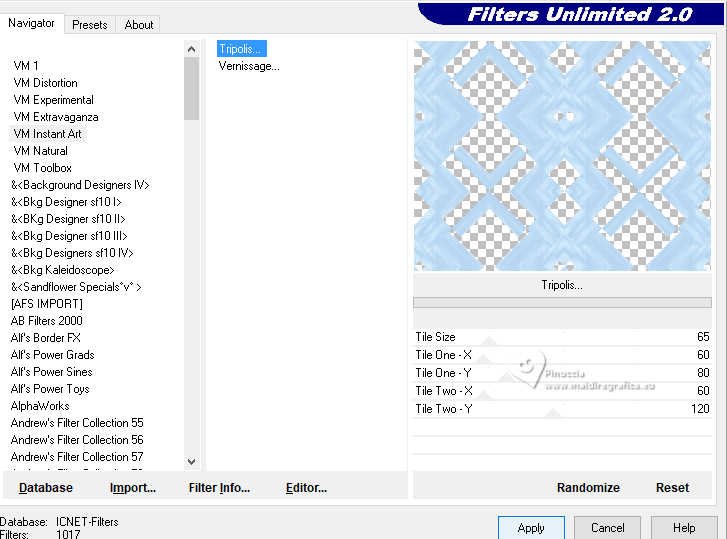Screen dimensions: 727x539
Task: Select &<Bkg Designers sf10 IV> category
Action: (72, 253)
